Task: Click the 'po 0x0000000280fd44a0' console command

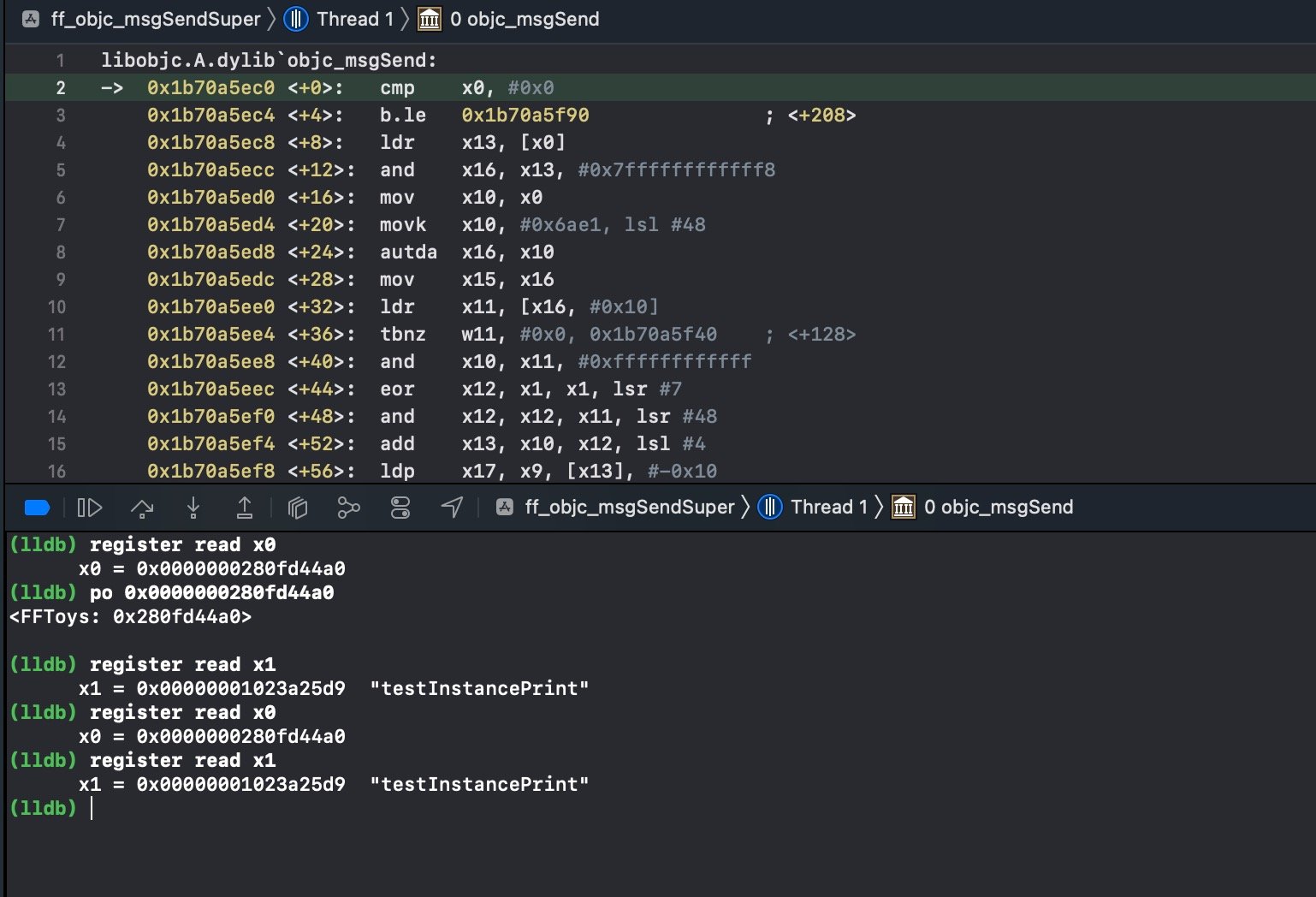Action: (x=212, y=592)
